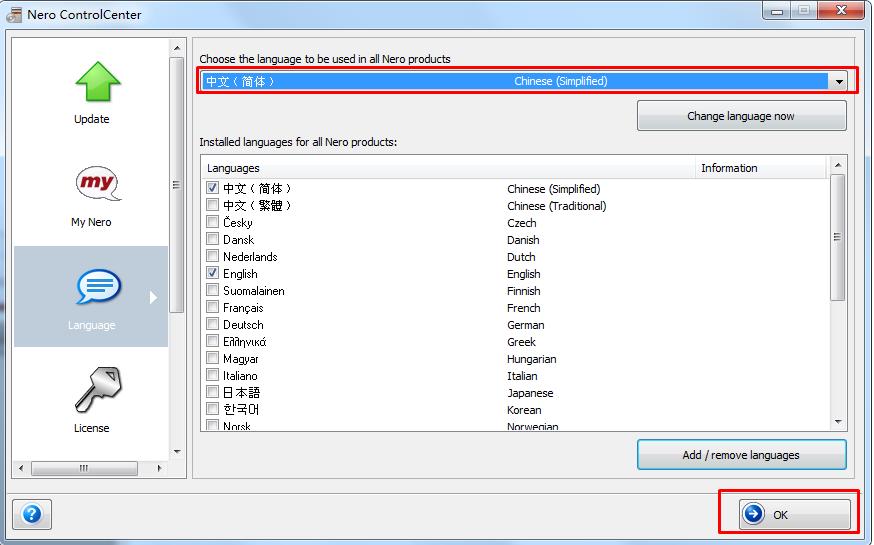The height and width of the screenshot is (545, 874).
Task: Open the My Nero speech bubble icon
Action: (98, 183)
